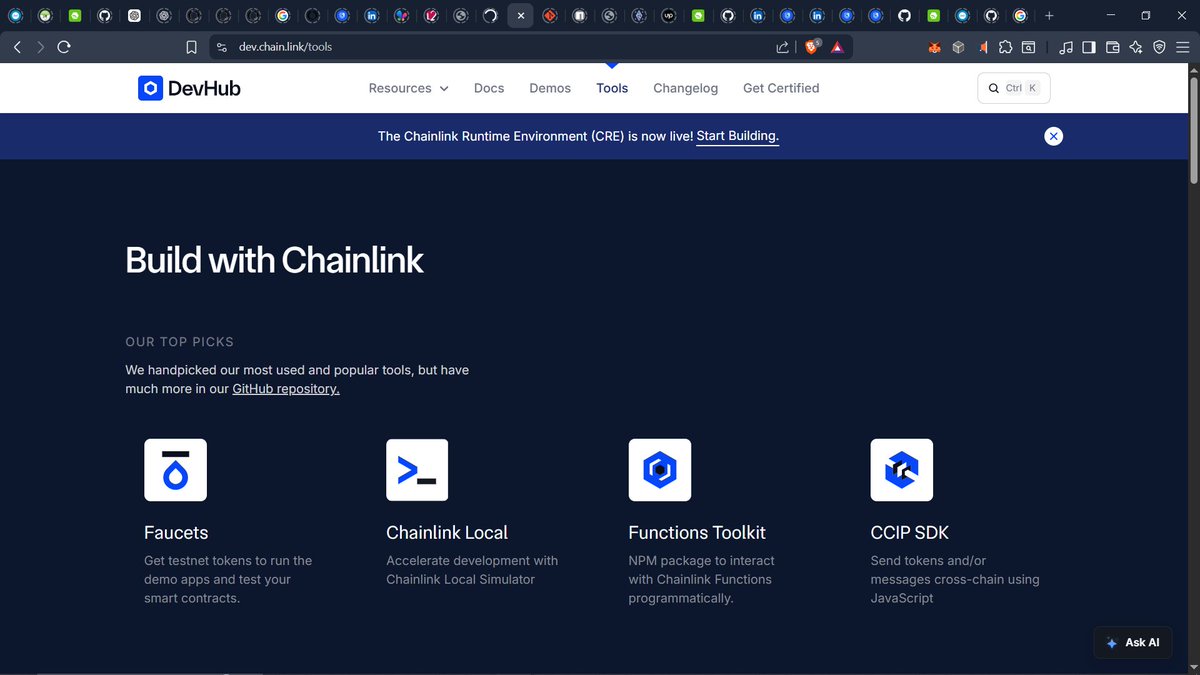The height and width of the screenshot is (675, 1200).
Task: Switch to the ChatGPT tab
Action: [134, 16]
